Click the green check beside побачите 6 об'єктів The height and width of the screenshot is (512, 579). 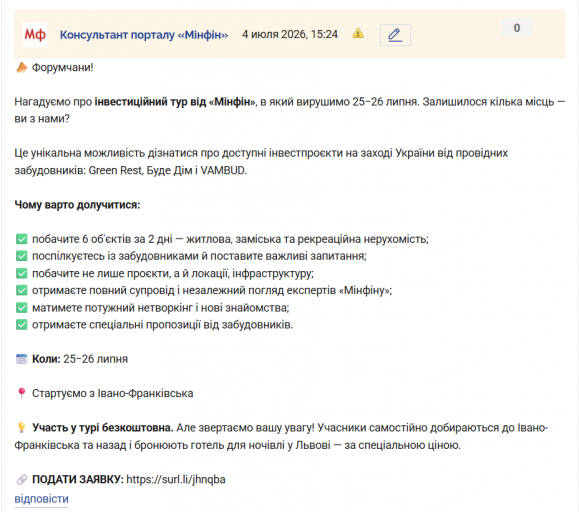[x=21, y=239]
